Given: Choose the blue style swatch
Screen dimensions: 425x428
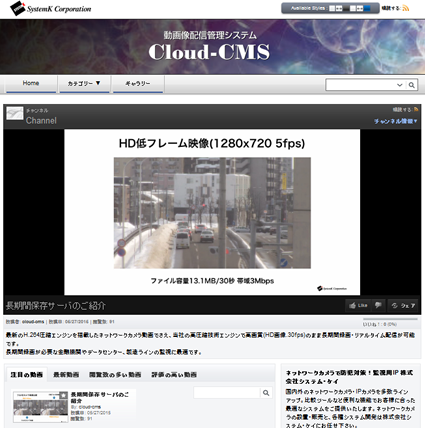Looking at the screenshot, I should [x=367, y=8].
